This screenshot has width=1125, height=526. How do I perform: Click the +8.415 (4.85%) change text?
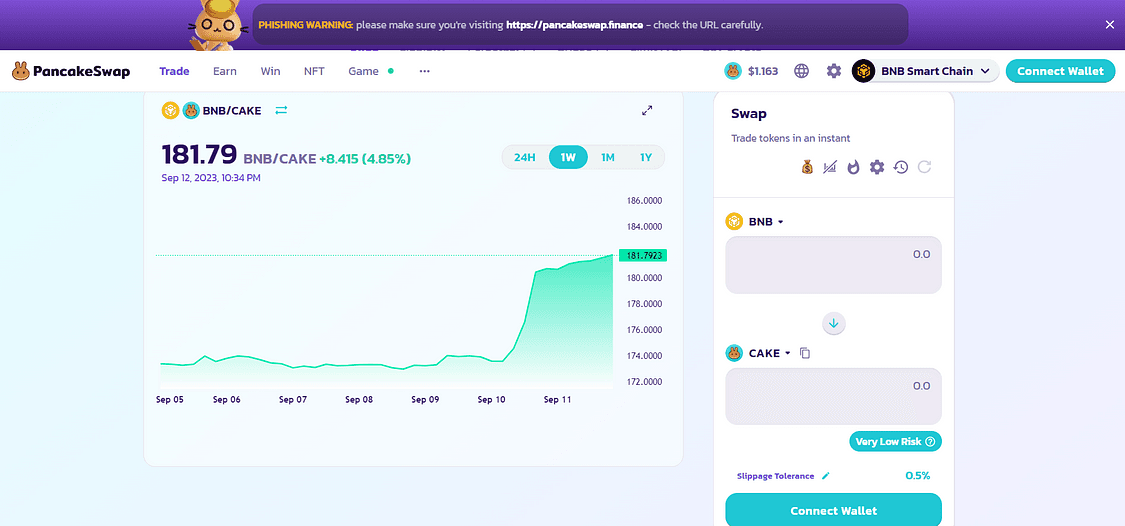click(x=365, y=159)
